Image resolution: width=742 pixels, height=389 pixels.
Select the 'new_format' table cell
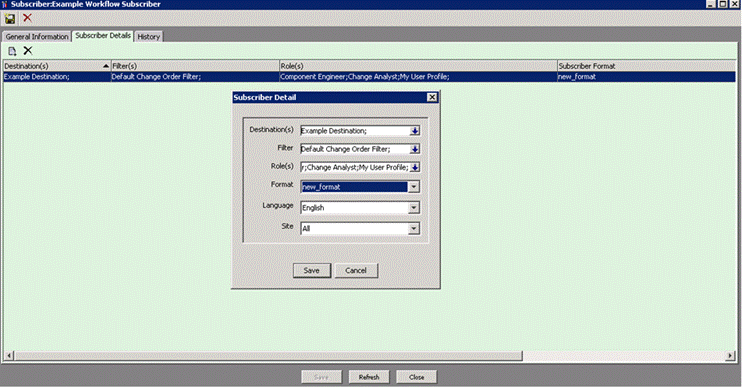click(x=646, y=77)
